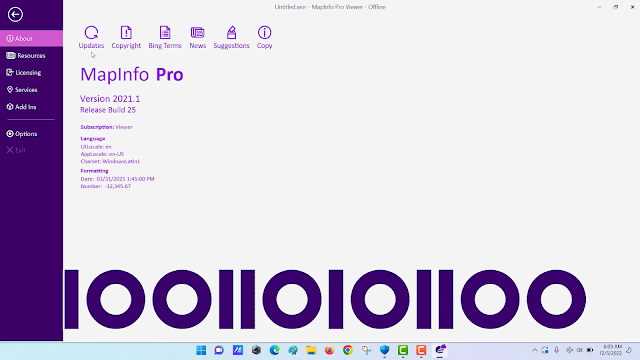This screenshot has width=640, height=360.
Task: Check for Updates
Action: click(91, 38)
